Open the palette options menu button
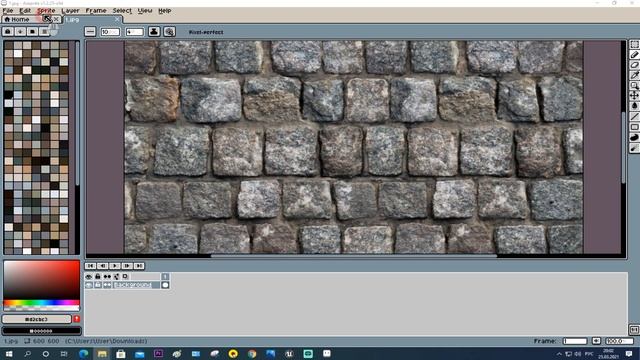Image resolution: width=640 pixels, height=360 pixels. tap(44, 31)
